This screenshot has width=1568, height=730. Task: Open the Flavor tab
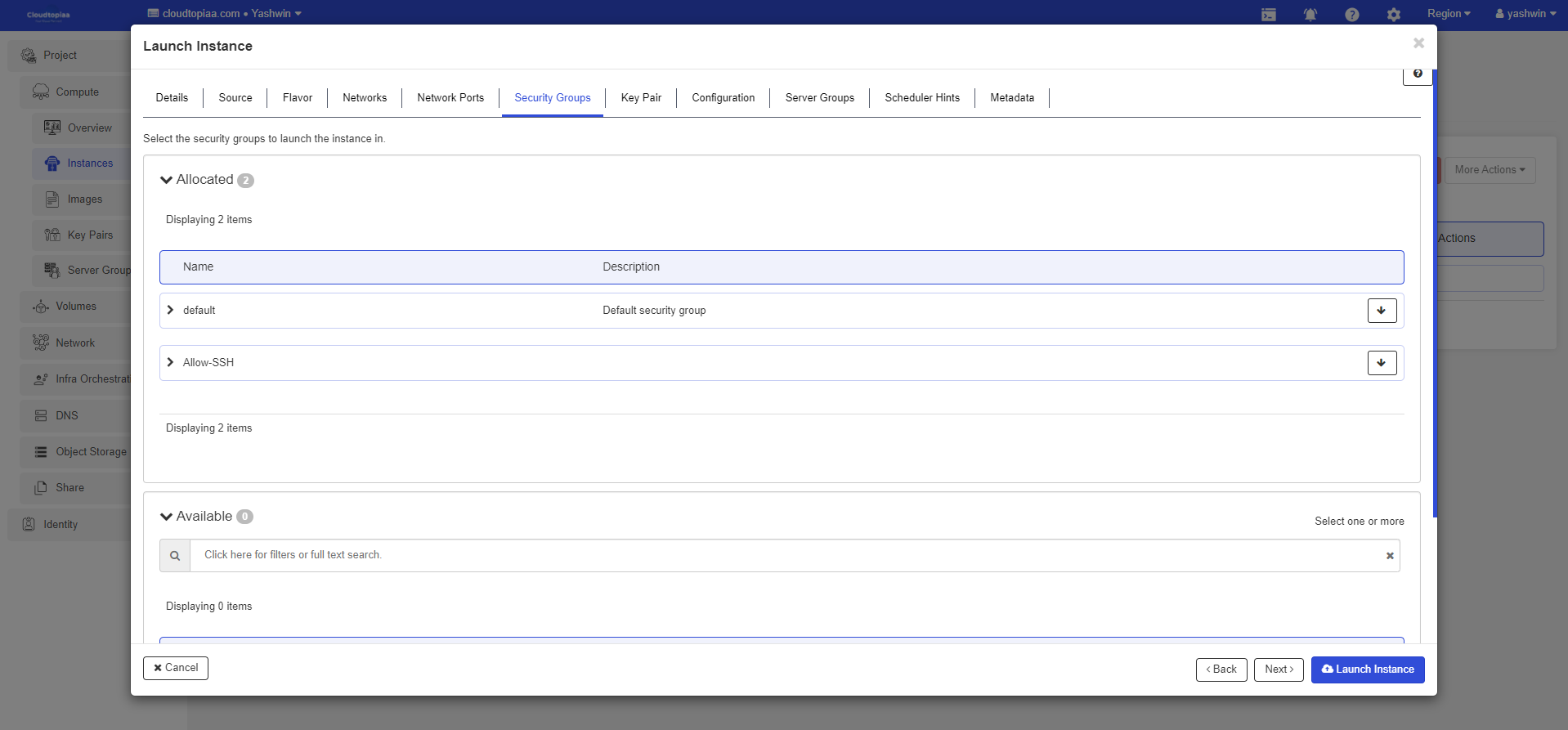[x=298, y=98]
